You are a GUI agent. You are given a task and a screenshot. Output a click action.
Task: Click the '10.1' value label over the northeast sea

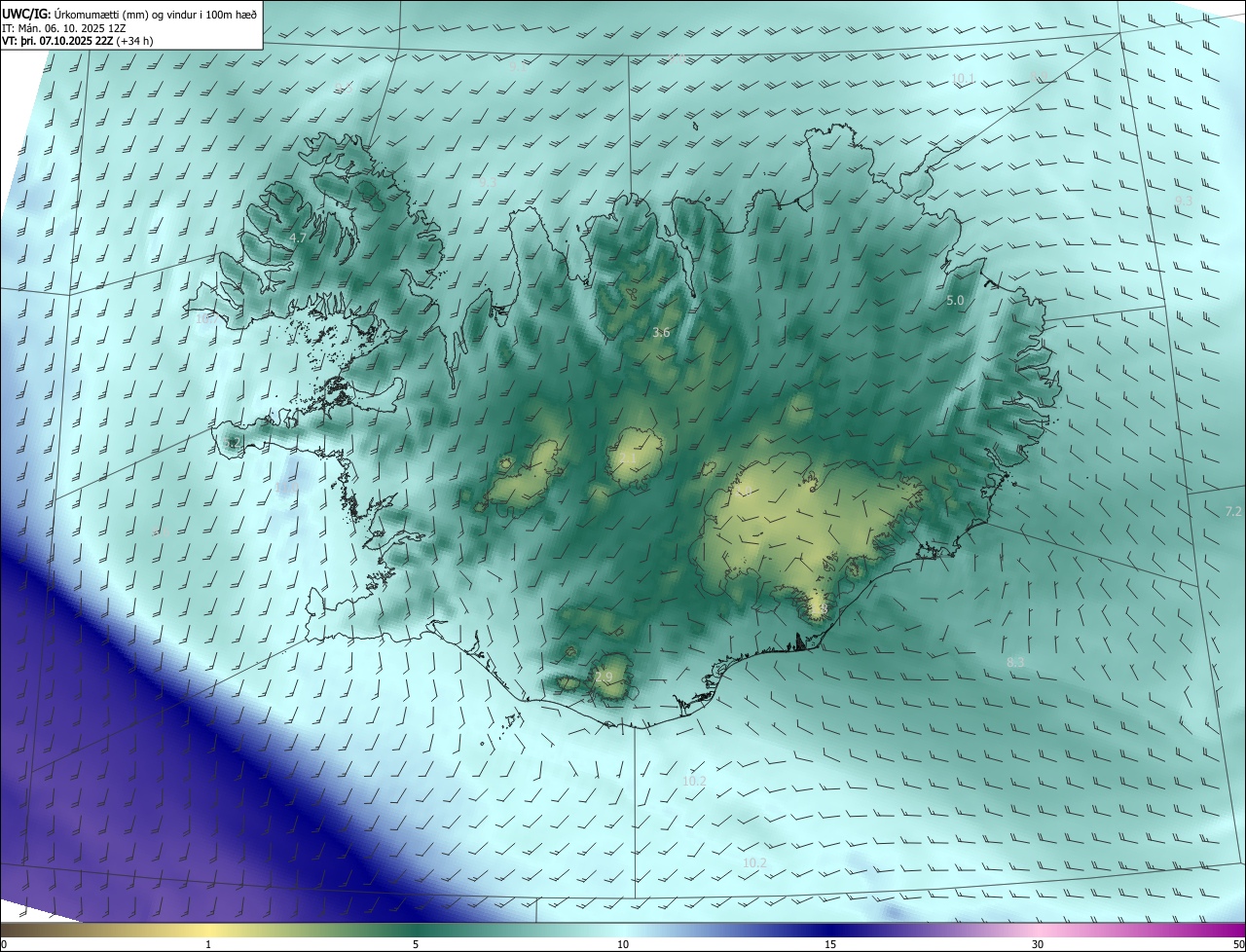pos(963,78)
